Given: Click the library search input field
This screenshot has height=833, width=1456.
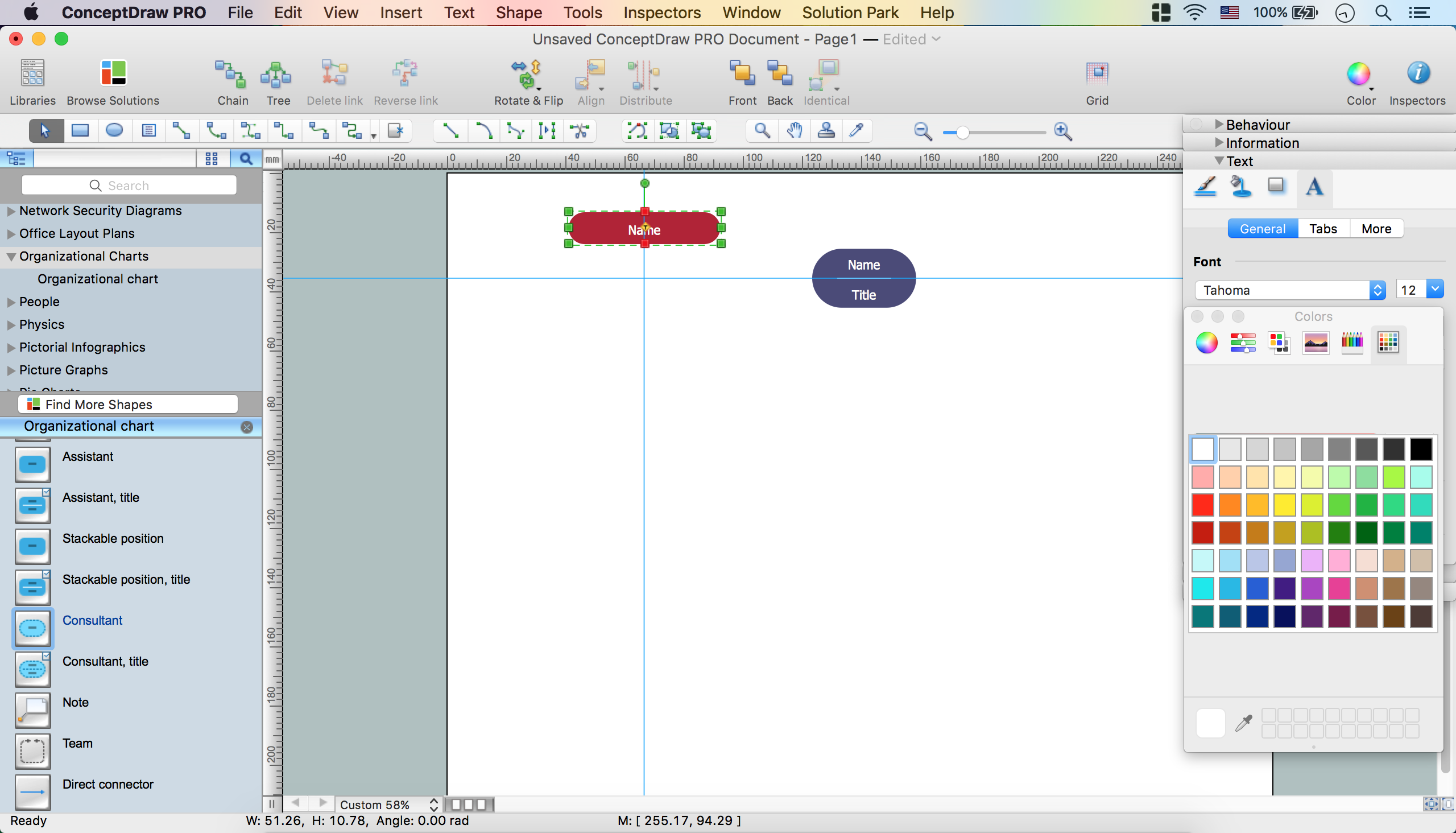Looking at the screenshot, I should click(x=129, y=185).
